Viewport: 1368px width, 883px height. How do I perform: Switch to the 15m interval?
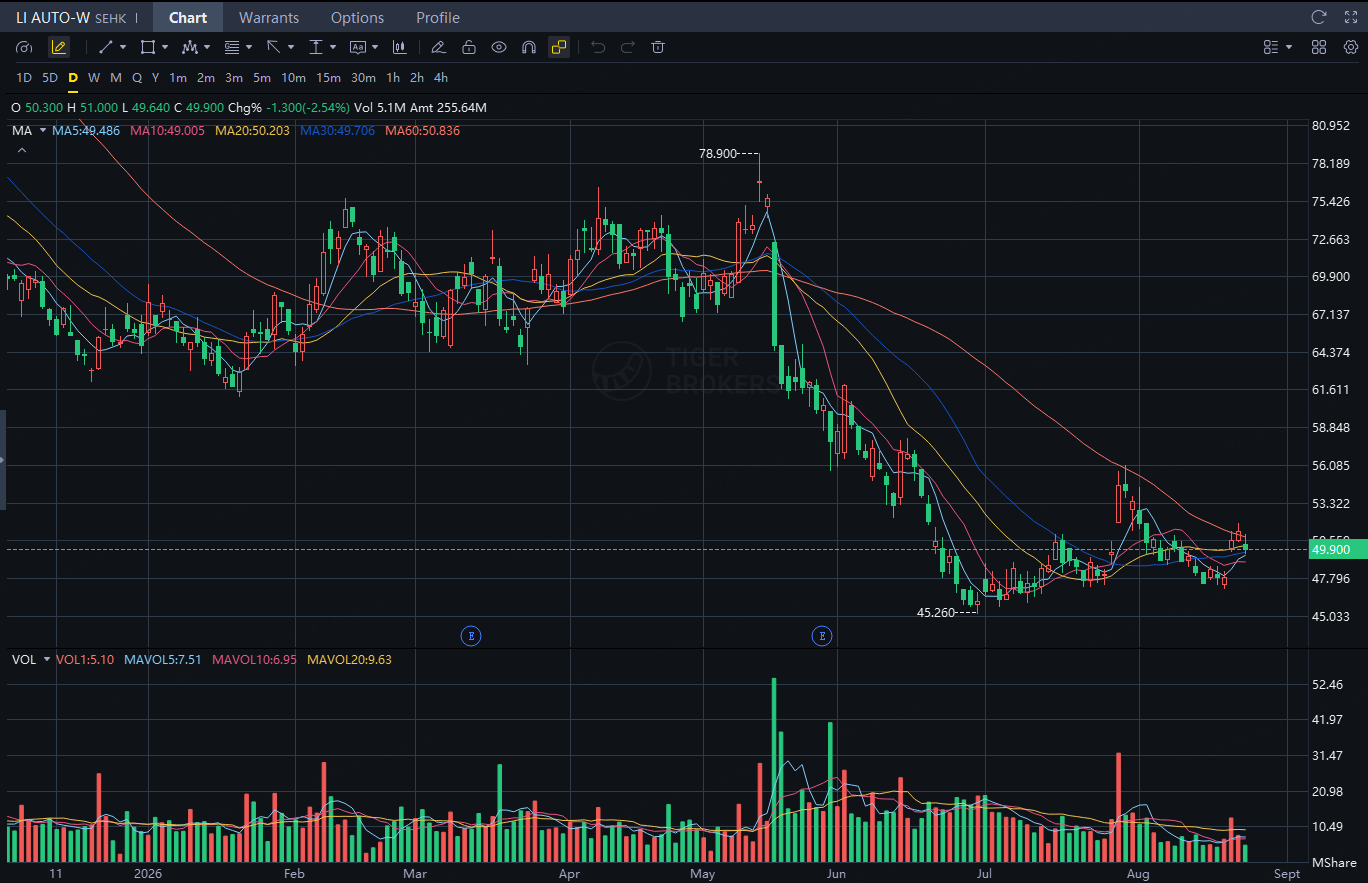pos(328,78)
